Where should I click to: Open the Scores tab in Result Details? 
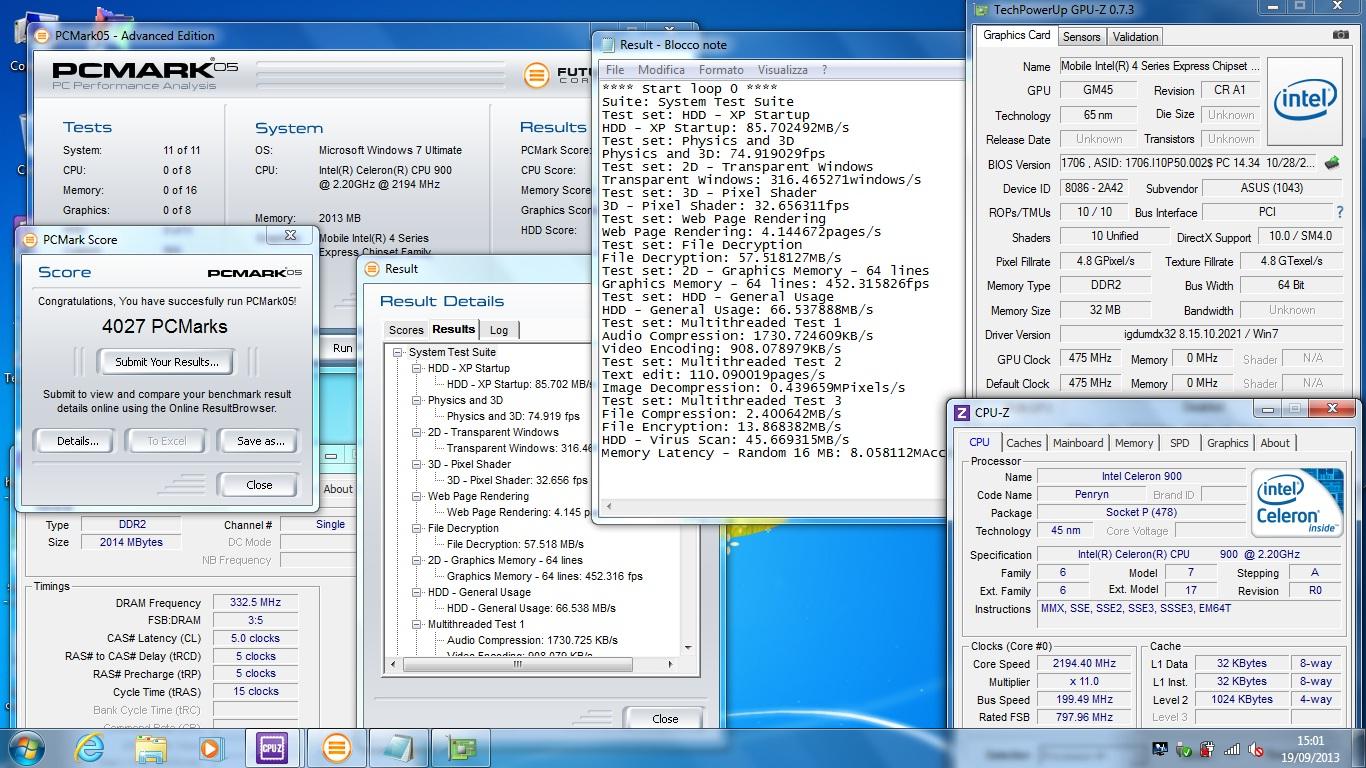(x=406, y=330)
